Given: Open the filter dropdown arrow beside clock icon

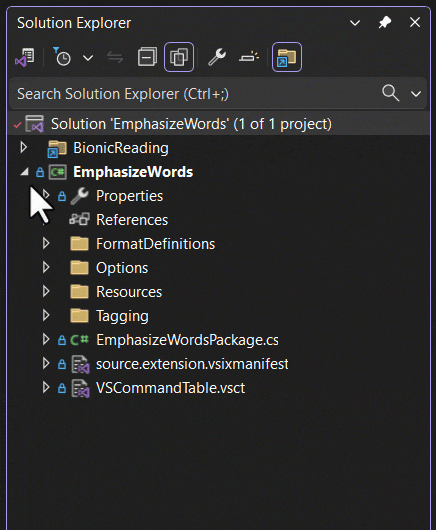Looking at the screenshot, I should tap(88, 58).
